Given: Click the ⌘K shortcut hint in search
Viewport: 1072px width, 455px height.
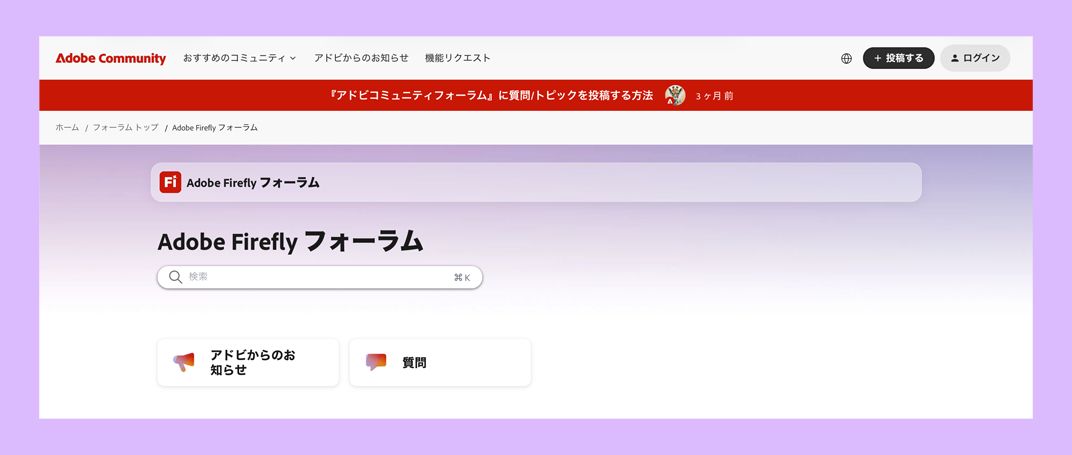Looking at the screenshot, I should [x=462, y=277].
